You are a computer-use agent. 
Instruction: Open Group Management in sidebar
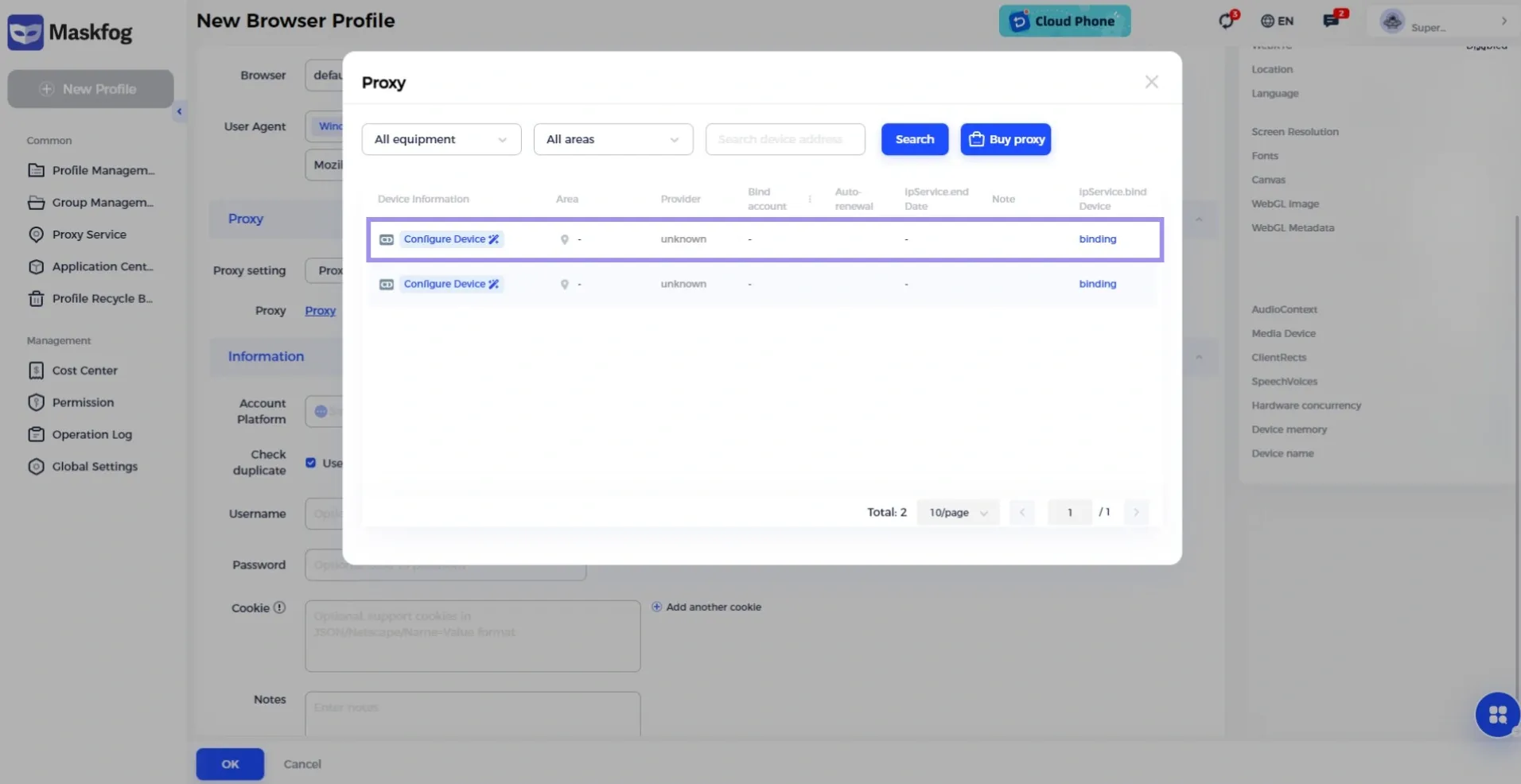(x=102, y=202)
